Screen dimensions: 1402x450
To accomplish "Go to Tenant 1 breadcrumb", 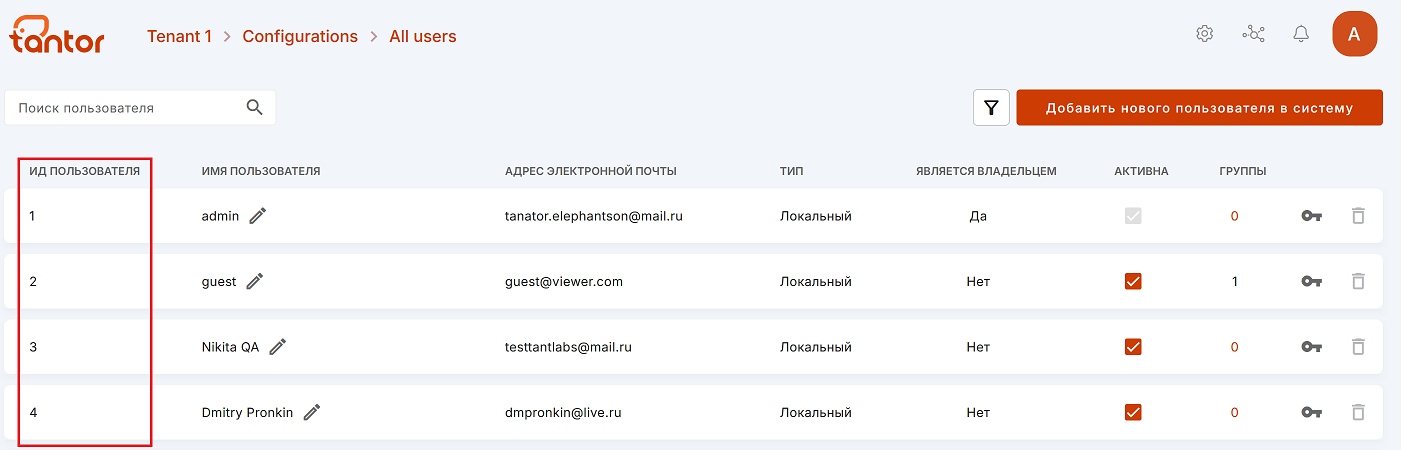I will pos(179,36).
